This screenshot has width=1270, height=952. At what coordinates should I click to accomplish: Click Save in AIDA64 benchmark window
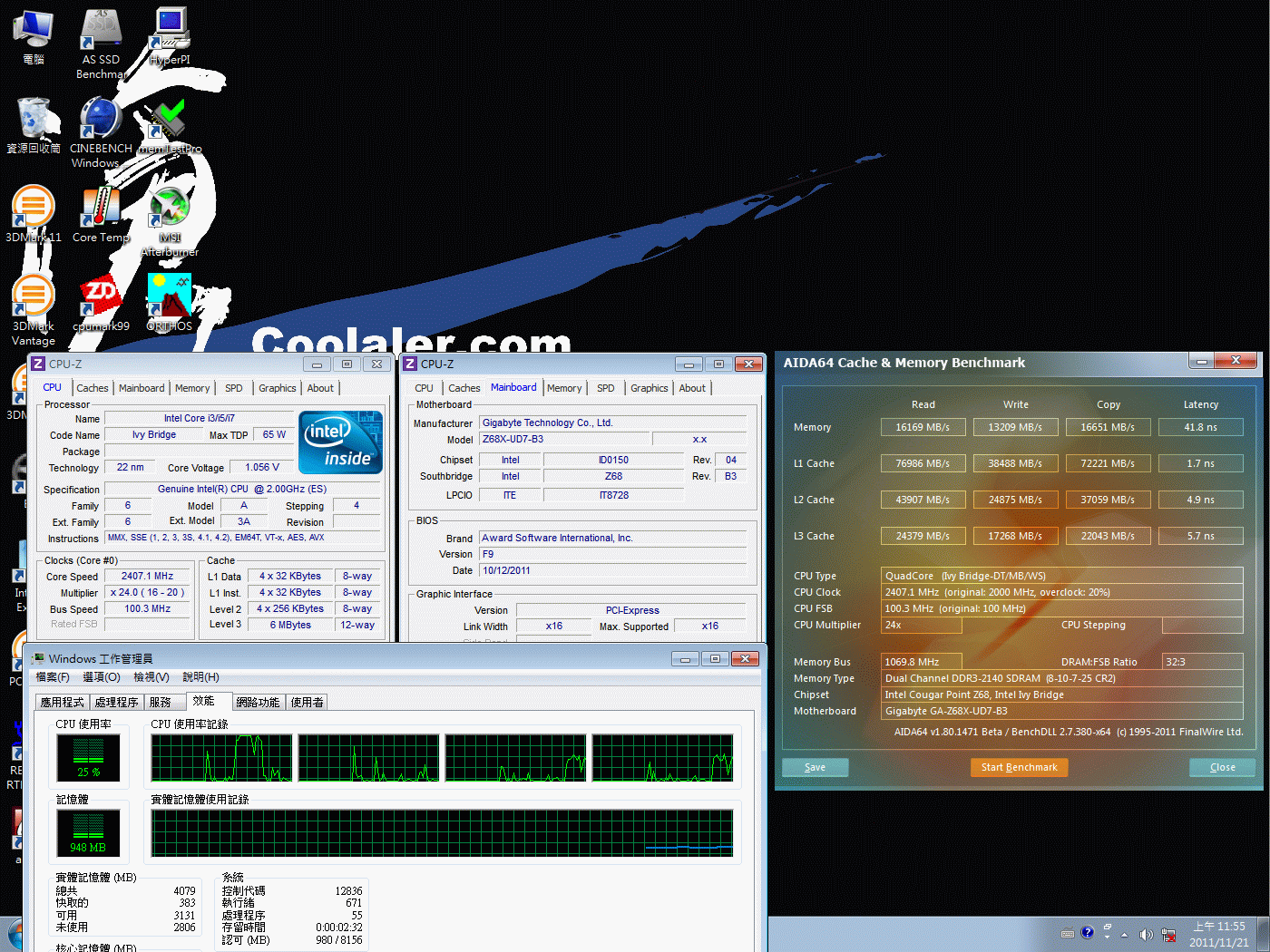815,767
